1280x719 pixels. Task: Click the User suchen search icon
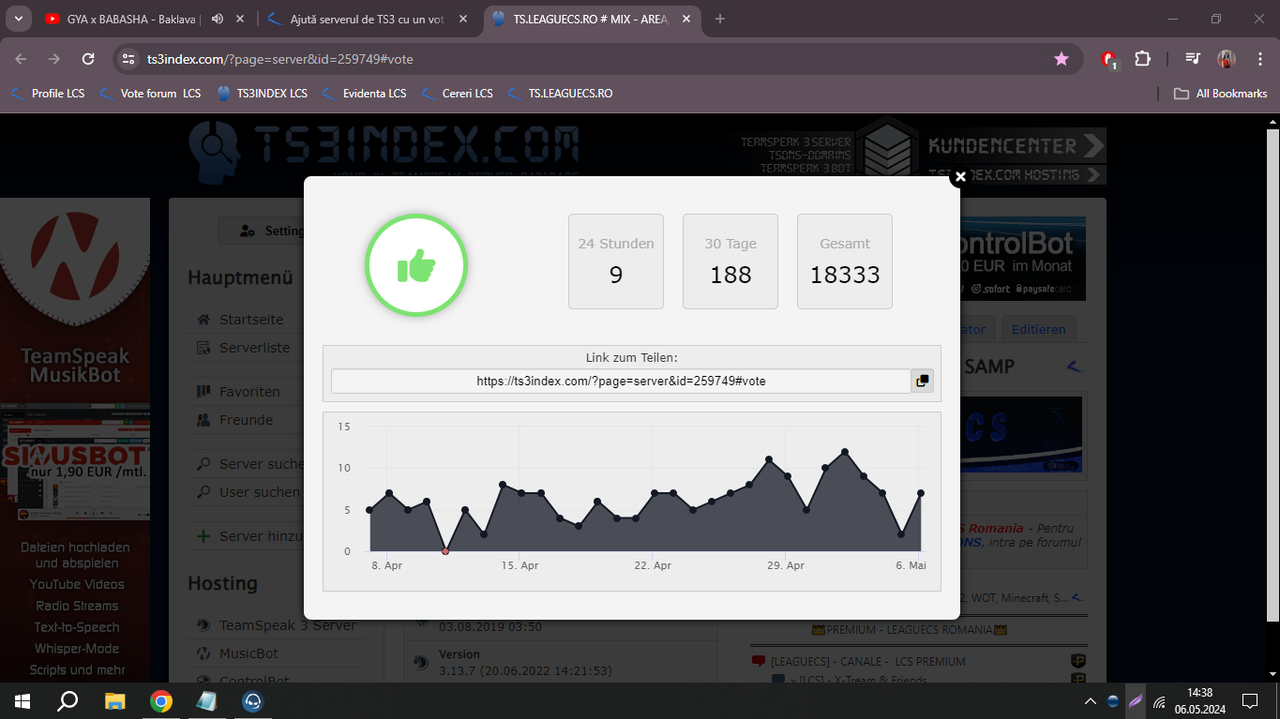[204, 492]
